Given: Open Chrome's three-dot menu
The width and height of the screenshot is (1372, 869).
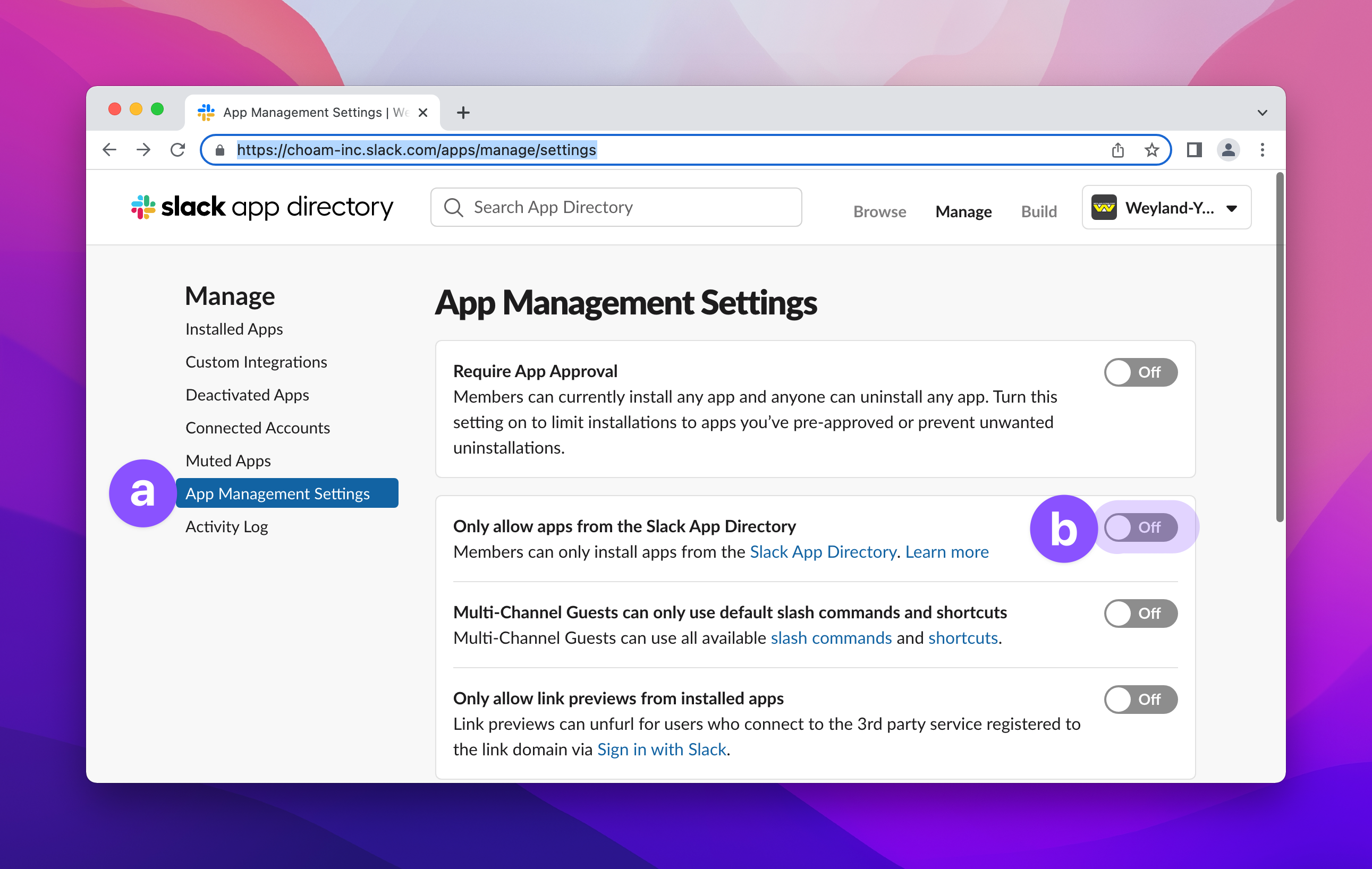Looking at the screenshot, I should coord(1262,150).
